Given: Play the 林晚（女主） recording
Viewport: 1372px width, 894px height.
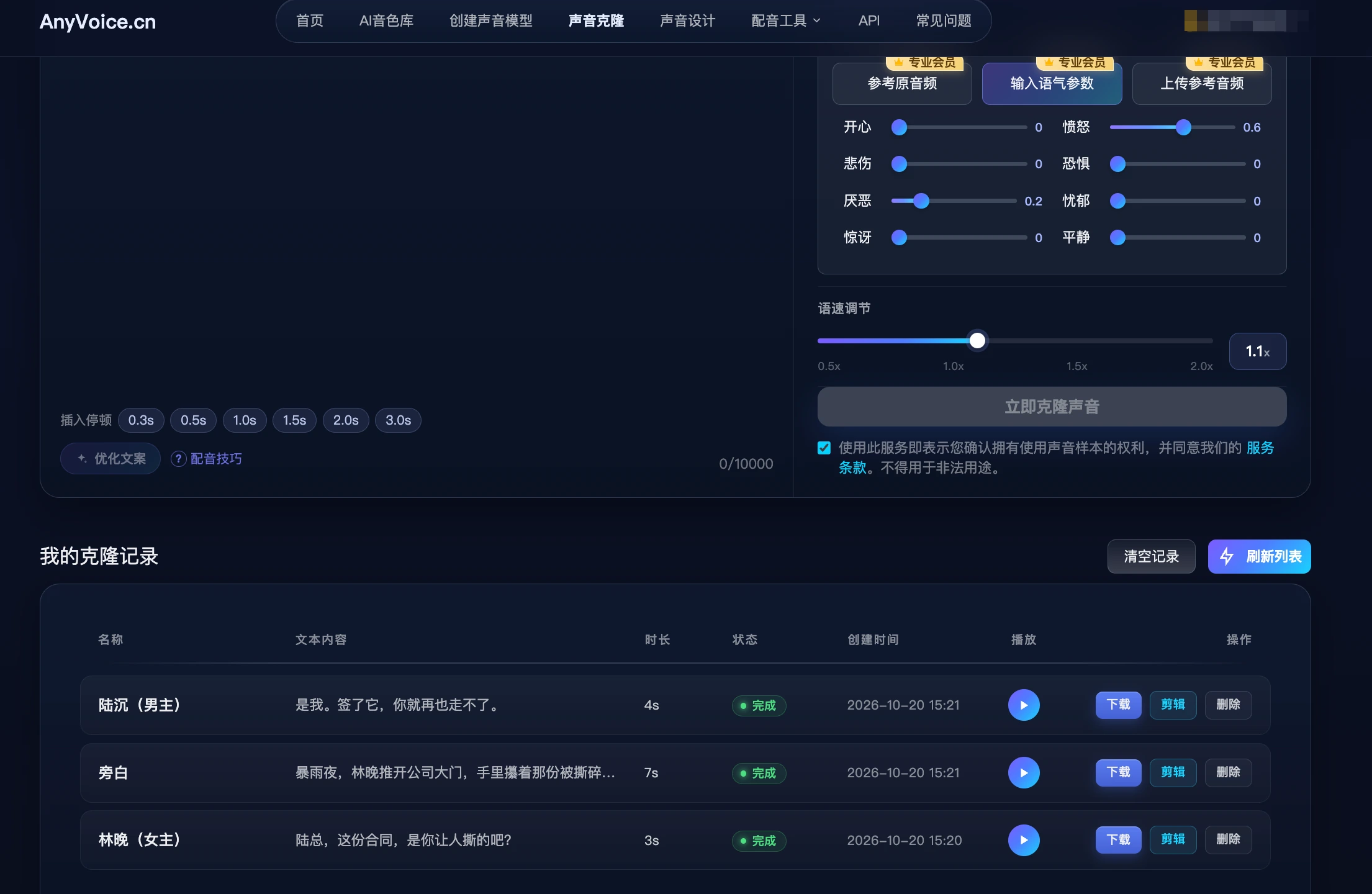Looking at the screenshot, I should [1024, 840].
